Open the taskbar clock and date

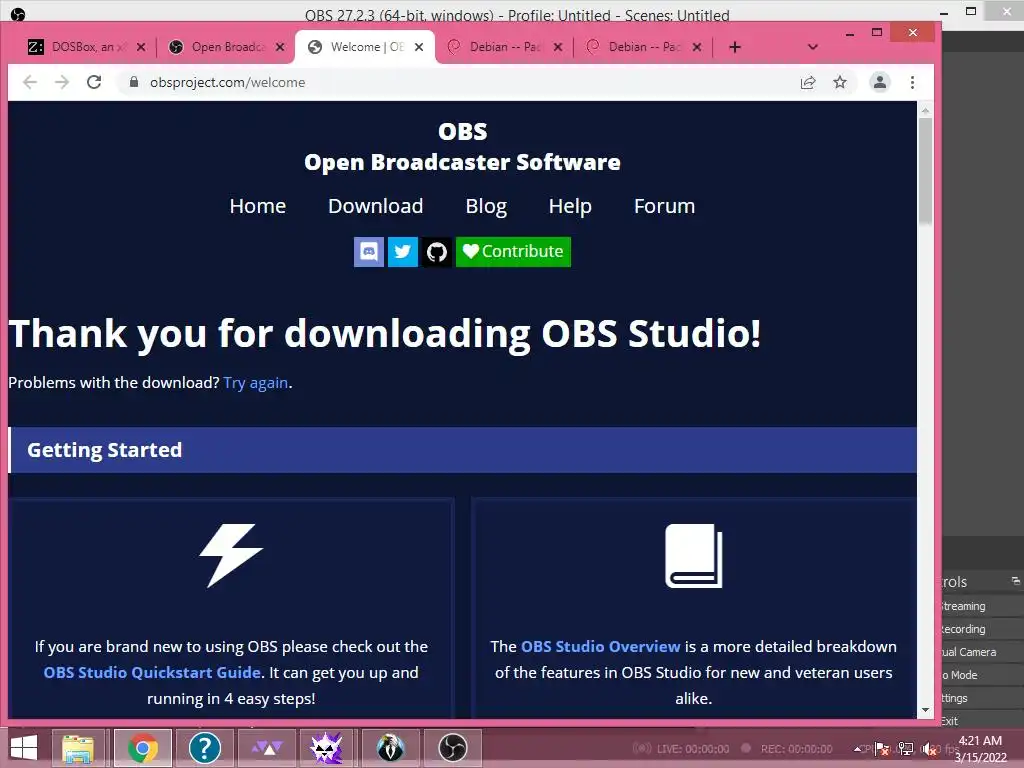[x=980, y=749]
